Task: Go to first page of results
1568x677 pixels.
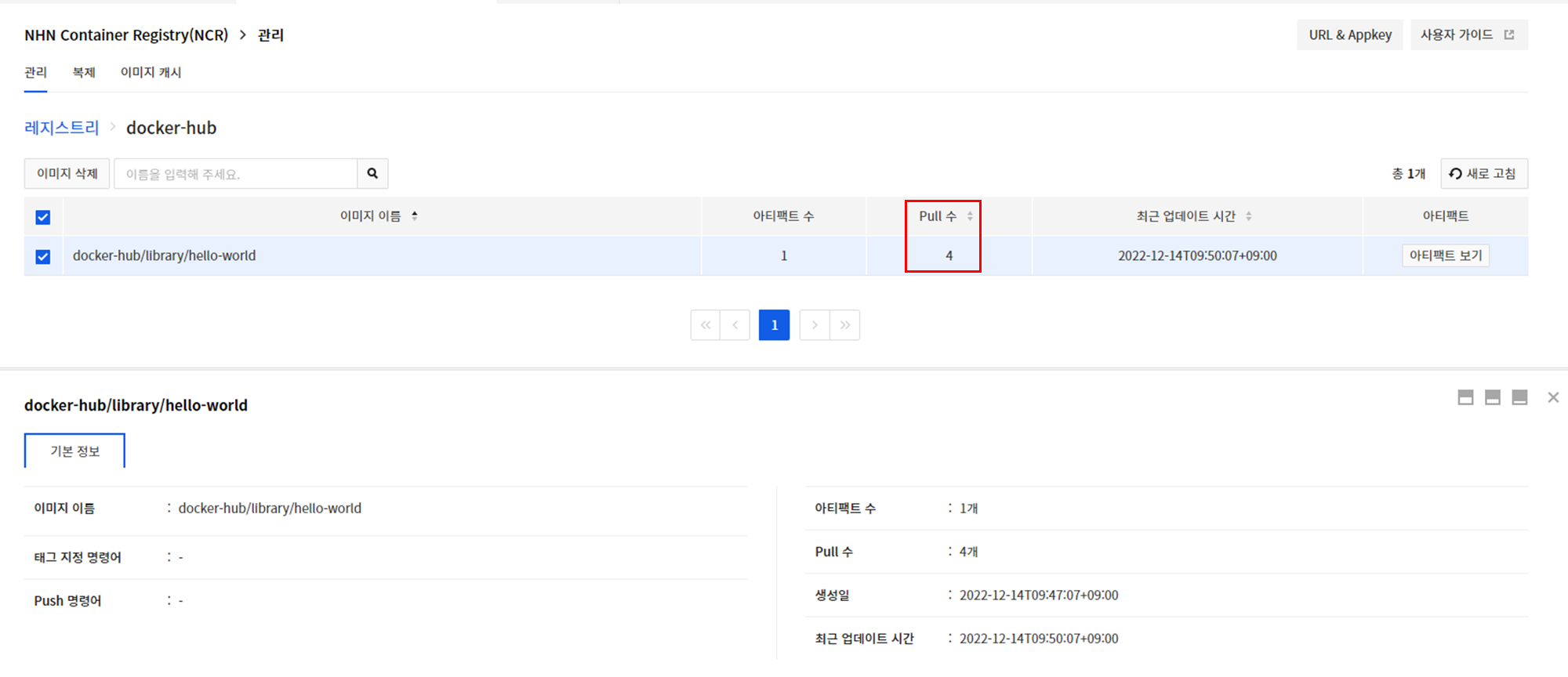Action: coord(706,325)
